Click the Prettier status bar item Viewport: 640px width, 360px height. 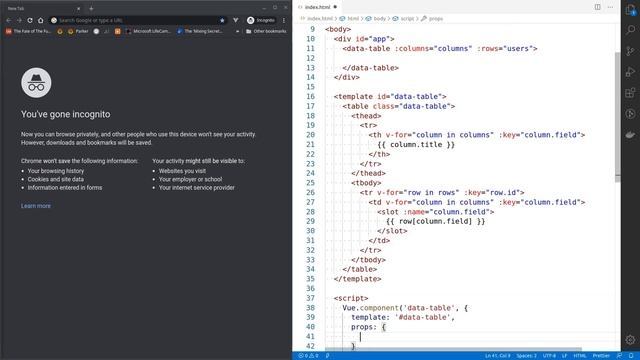tap(601, 356)
